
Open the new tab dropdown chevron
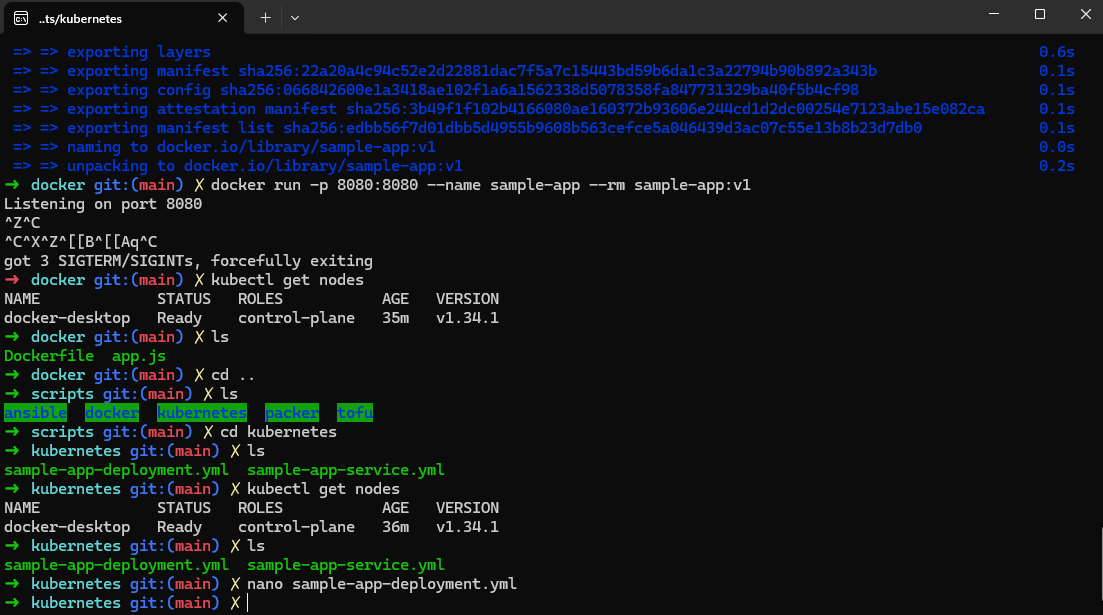(x=293, y=17)
